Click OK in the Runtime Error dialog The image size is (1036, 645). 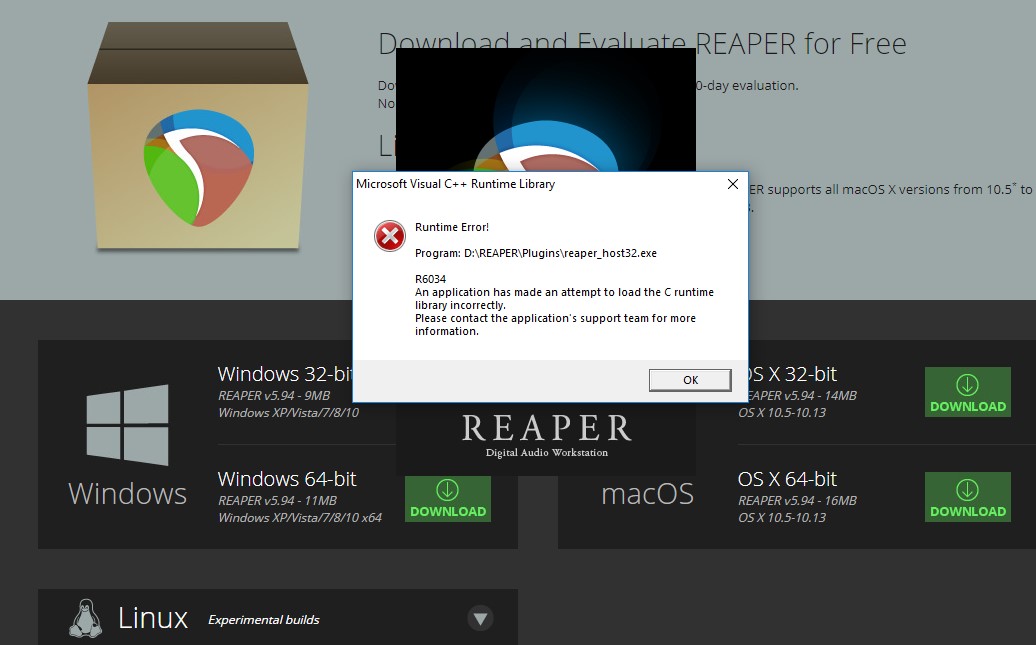(690, 380)
